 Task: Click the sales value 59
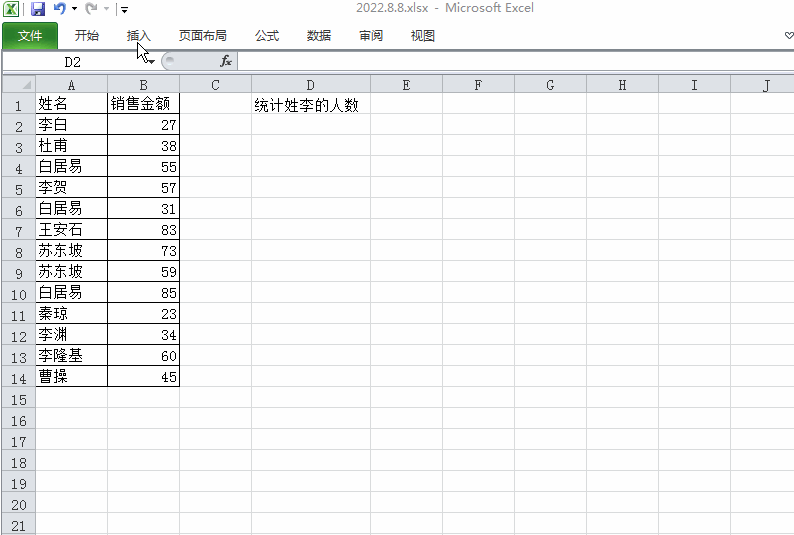(x=143, y=272)
